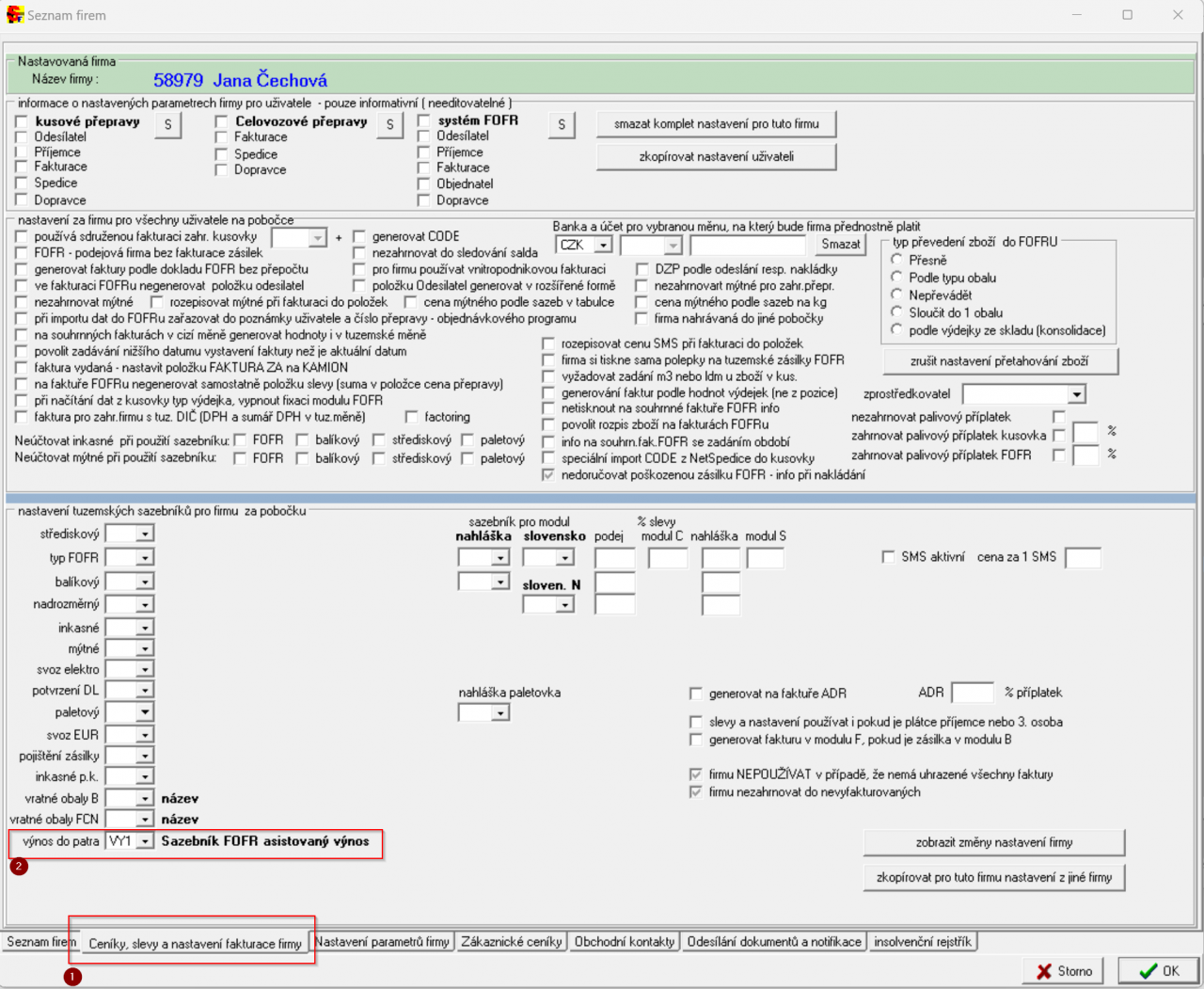Choose the Přesně radio option

(897, 260)
